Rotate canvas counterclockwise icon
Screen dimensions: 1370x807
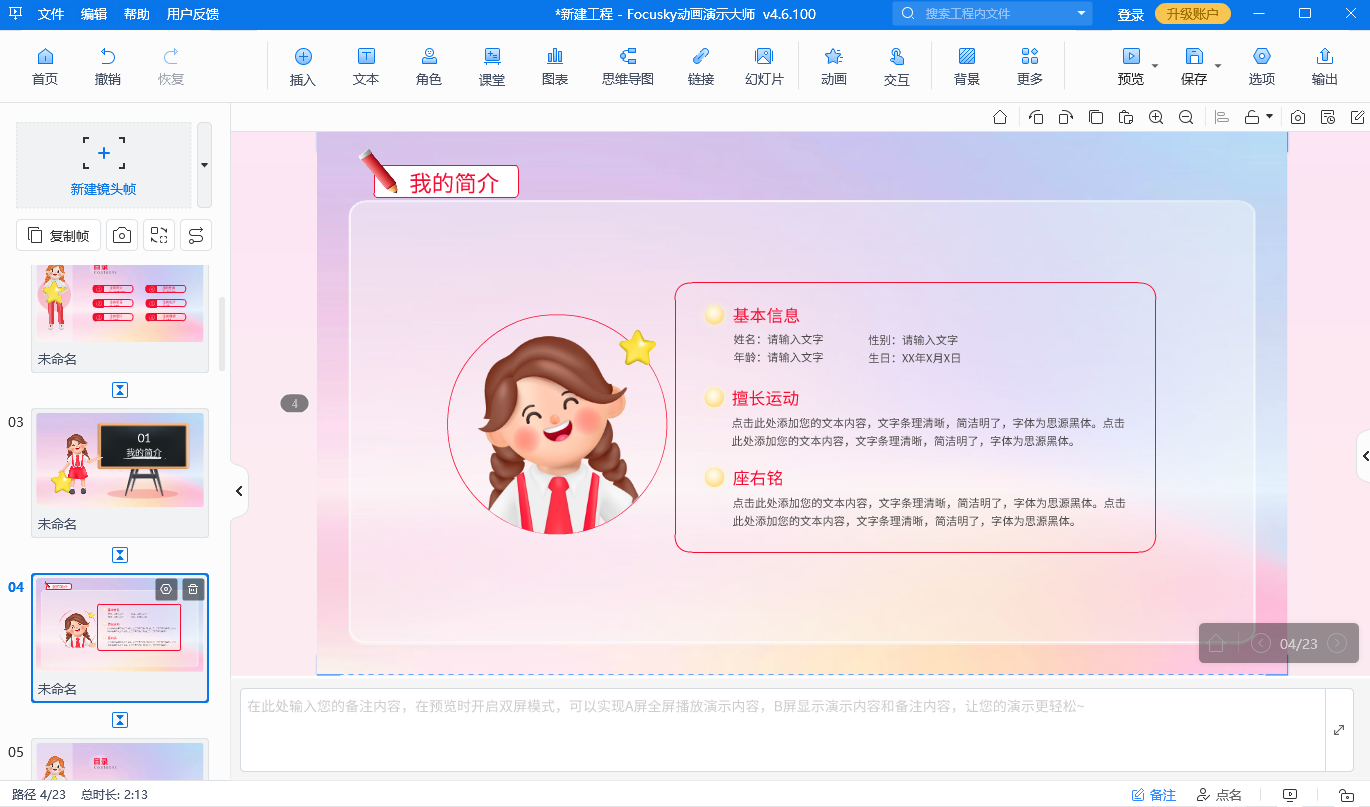pos(1036,117)
